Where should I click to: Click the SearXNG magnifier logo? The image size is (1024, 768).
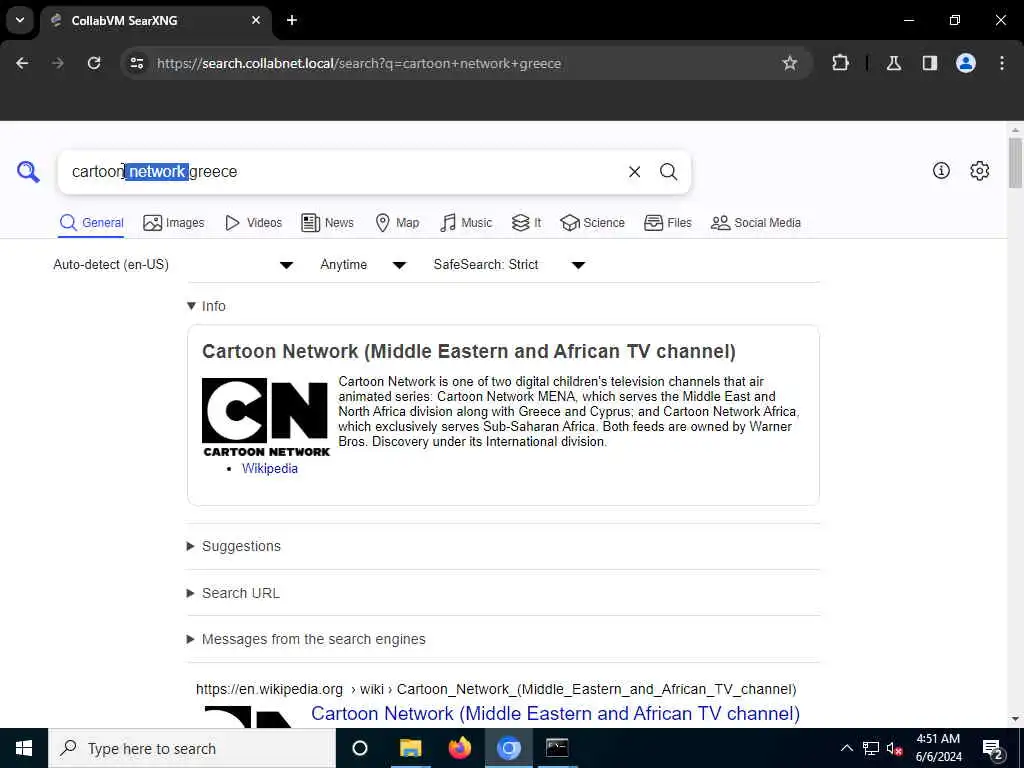point(28,172)
